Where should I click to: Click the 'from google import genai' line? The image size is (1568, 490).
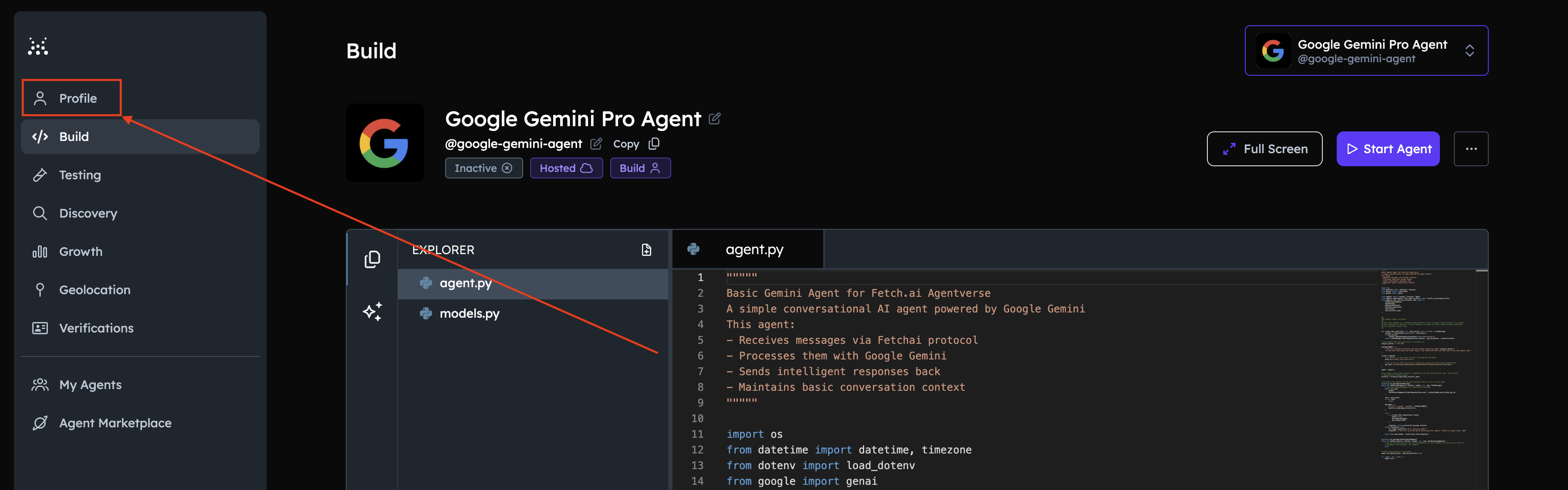(802, 481)
